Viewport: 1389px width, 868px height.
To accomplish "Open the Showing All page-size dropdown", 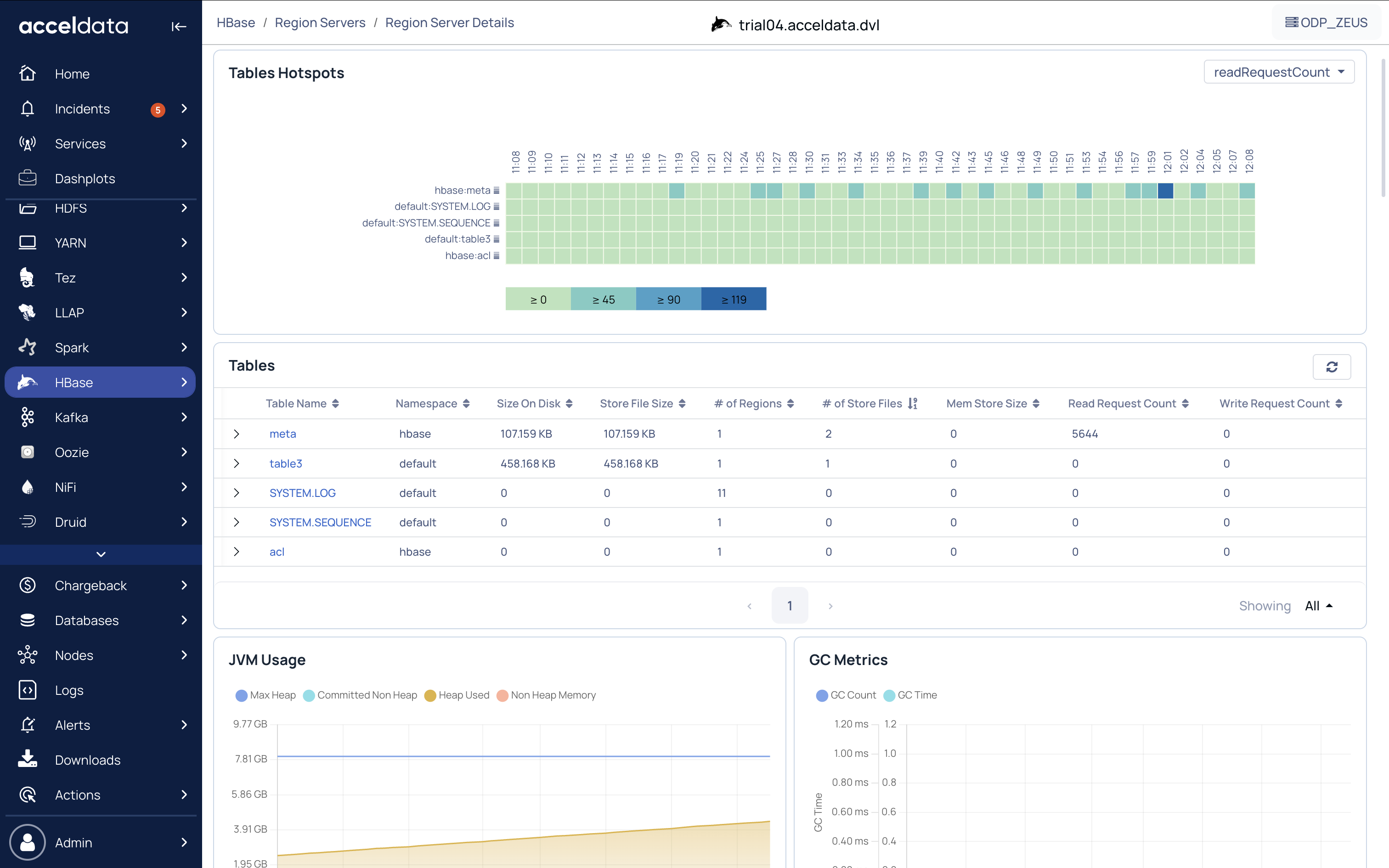I will point(1318,606).
